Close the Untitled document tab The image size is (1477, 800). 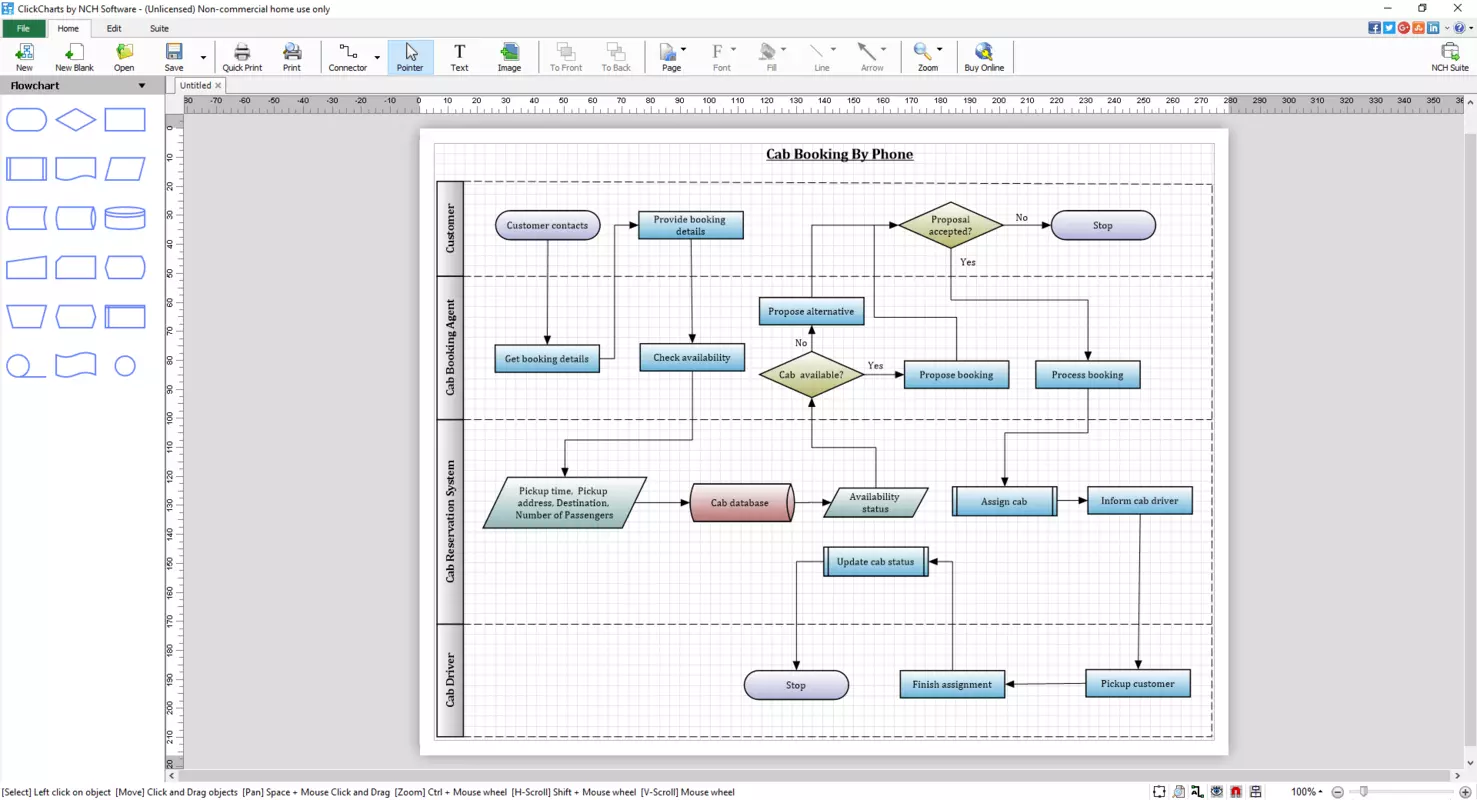coord(218,86)
